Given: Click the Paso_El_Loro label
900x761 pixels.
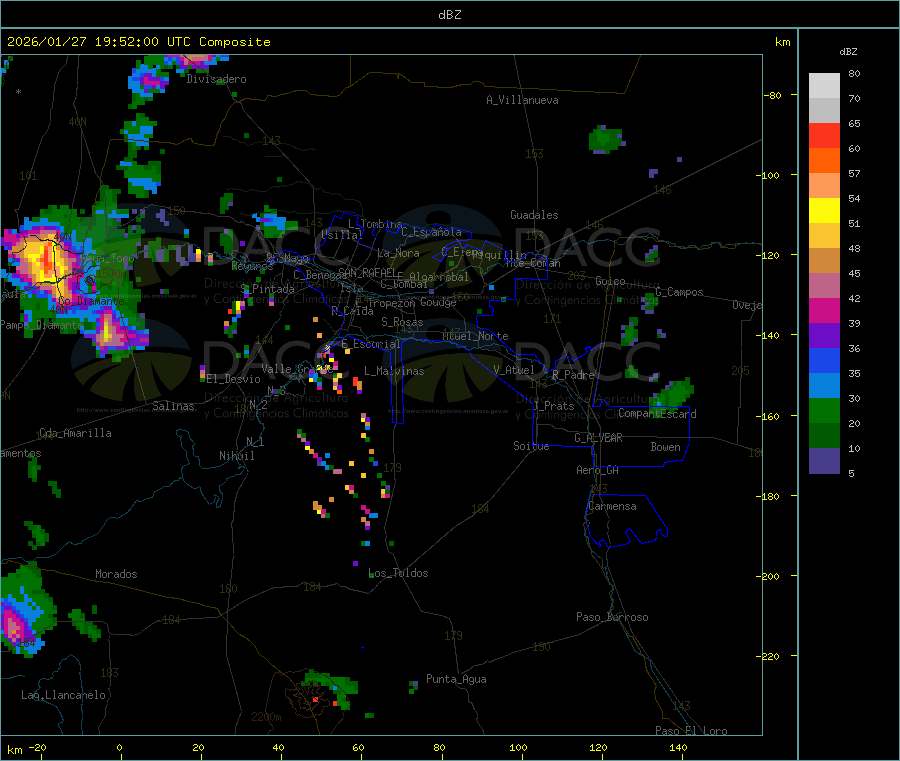Looking at the screenshot, I should click(691, 731).
